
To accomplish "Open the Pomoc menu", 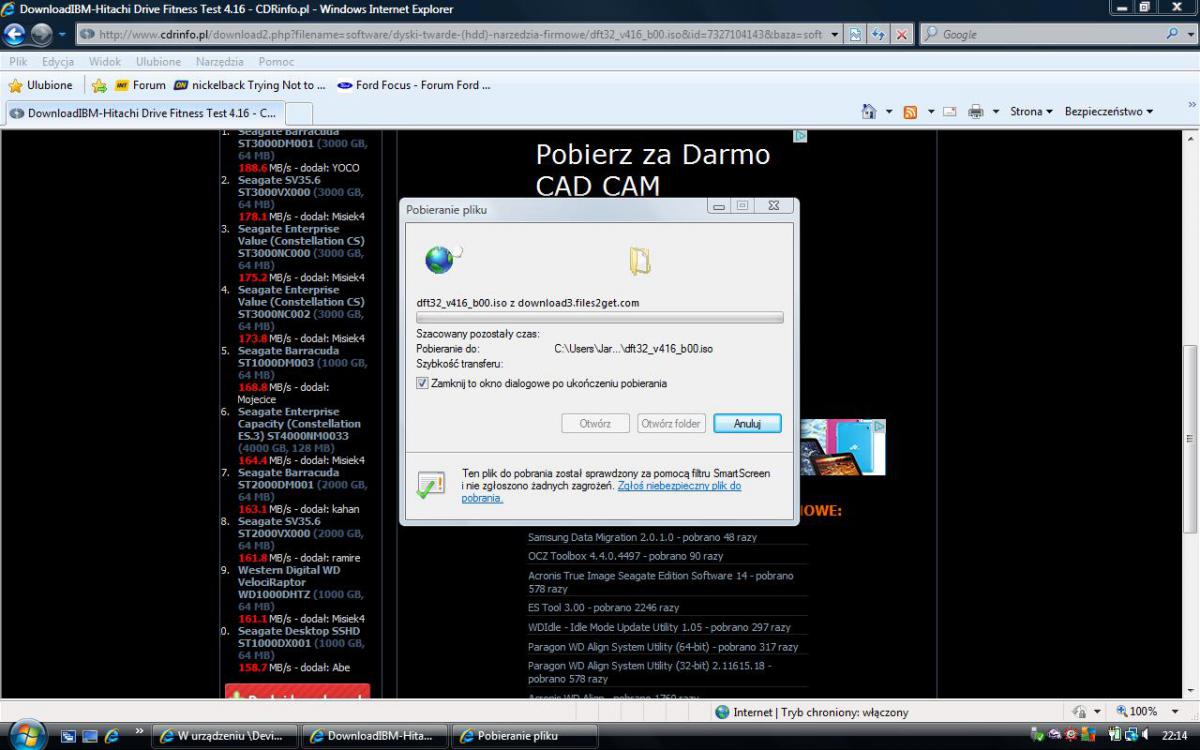I will coord(276,61).
